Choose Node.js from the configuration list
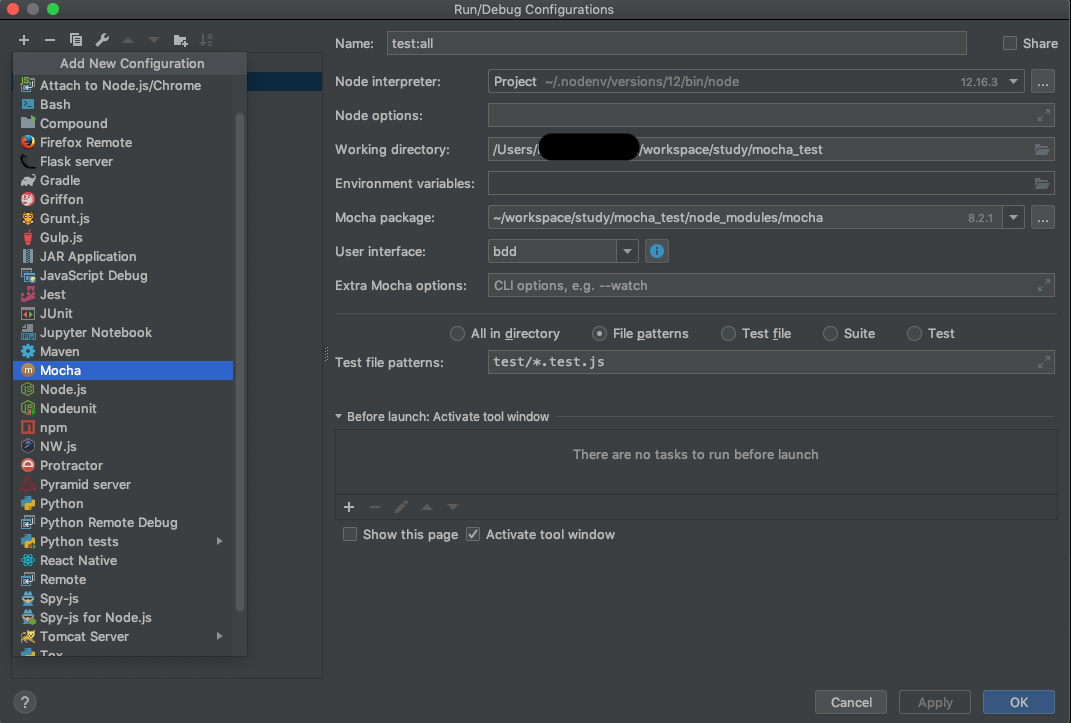Screen dimensions: 1071x723 [123, 390]
